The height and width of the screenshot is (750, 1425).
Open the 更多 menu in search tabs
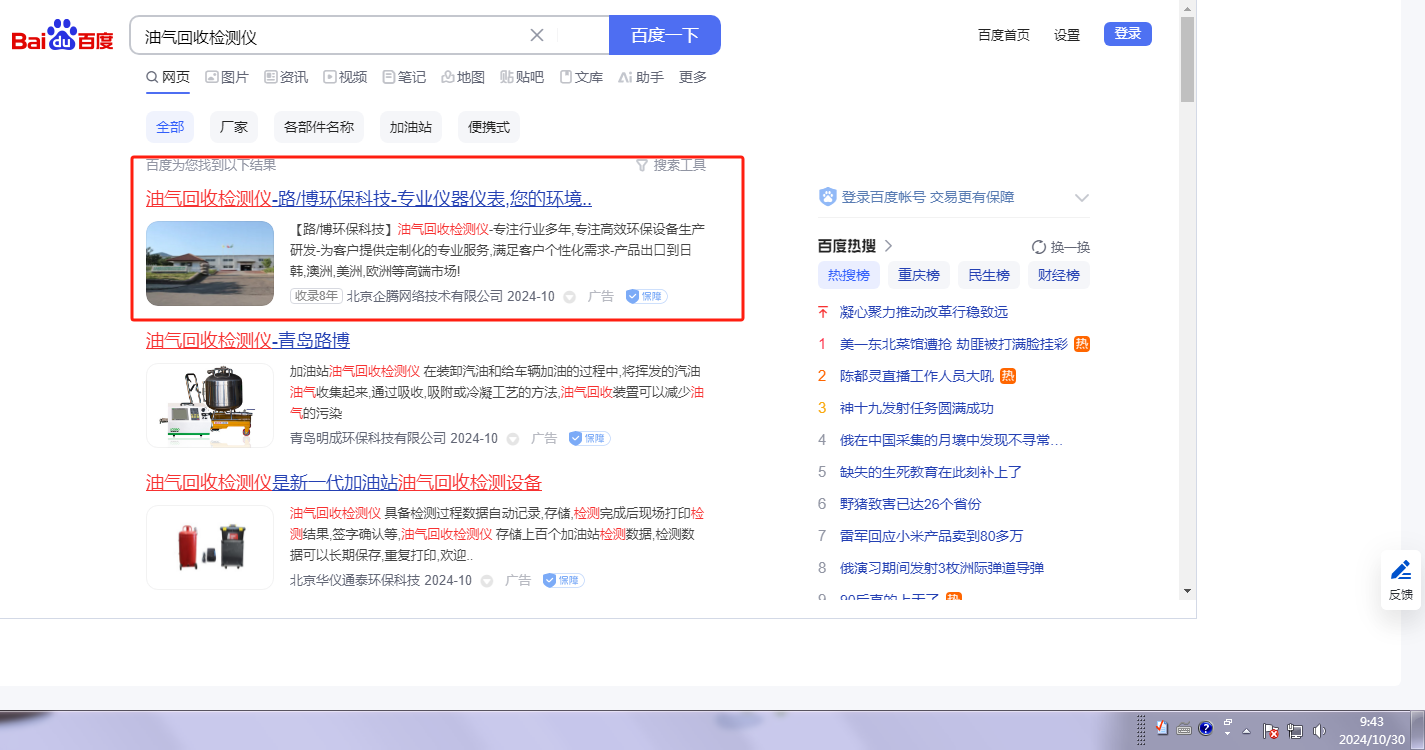pos(692,77)
